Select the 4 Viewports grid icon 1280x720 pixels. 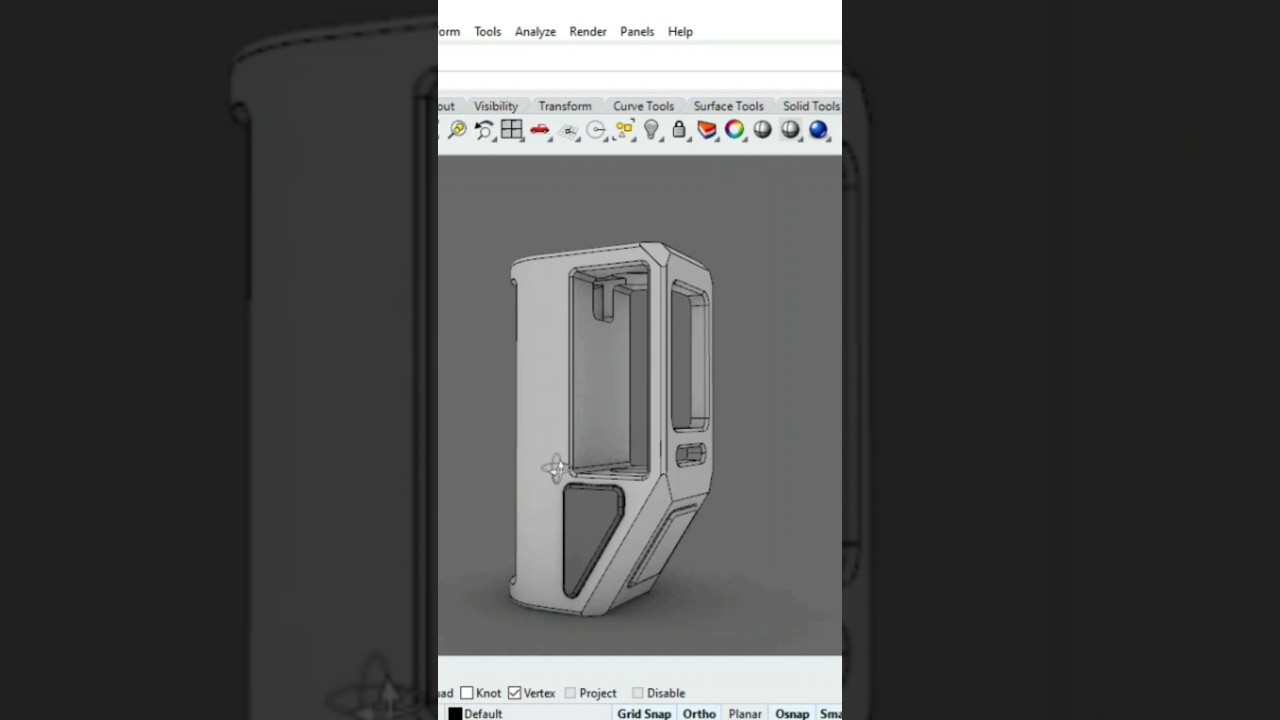511,129
